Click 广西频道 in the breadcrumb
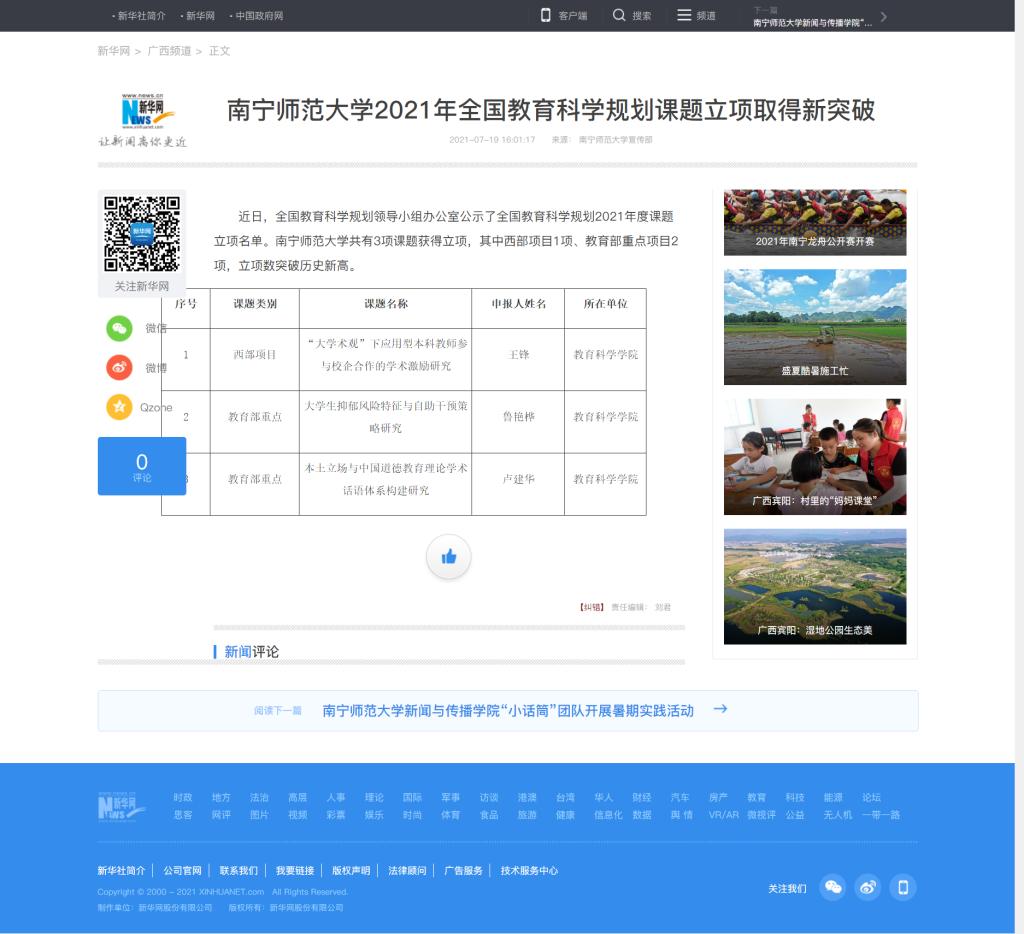The image size is (1024, 934). [x=169, y=51]
